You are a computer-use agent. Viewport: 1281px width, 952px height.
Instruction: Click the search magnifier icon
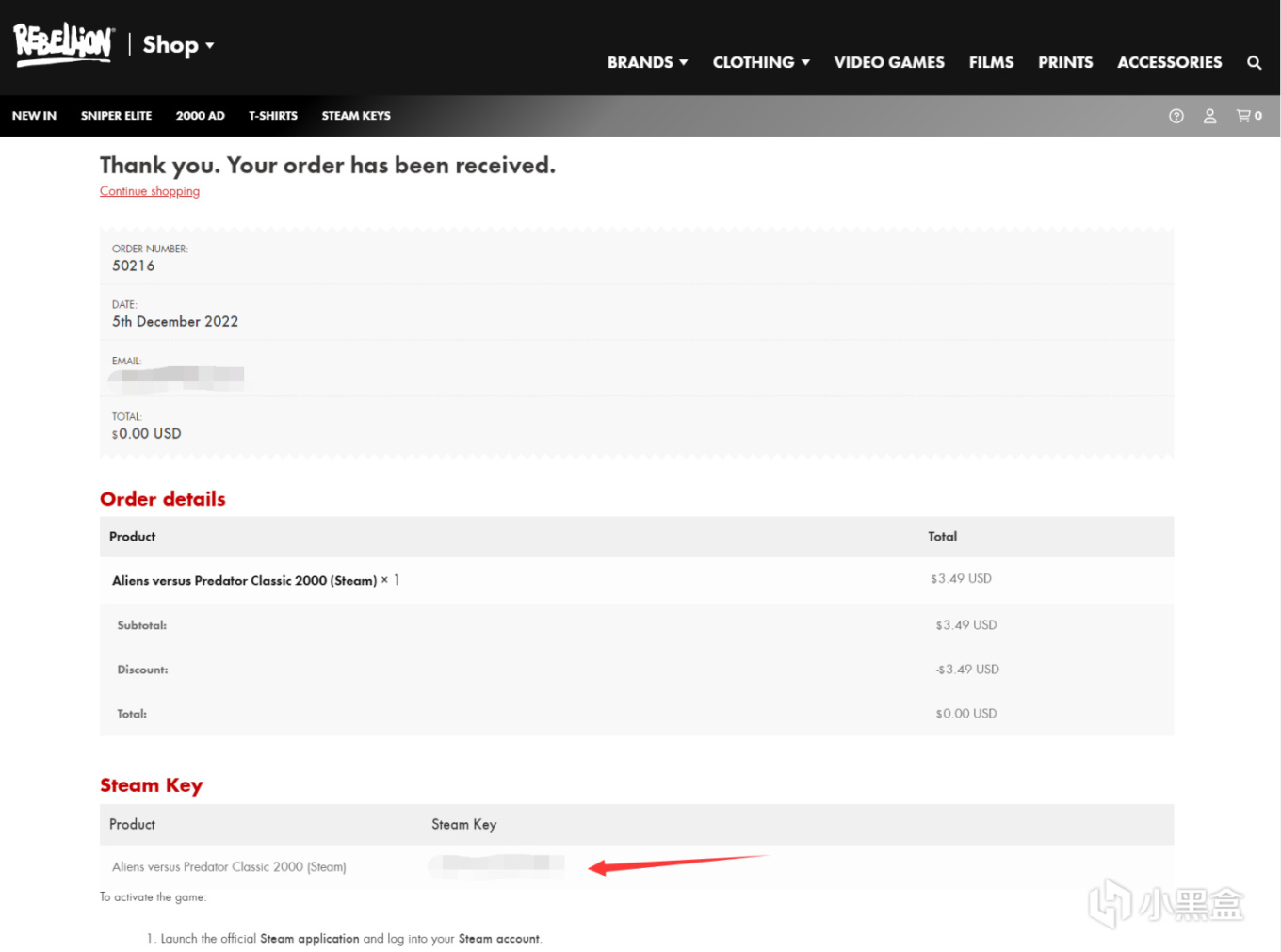1254,63
